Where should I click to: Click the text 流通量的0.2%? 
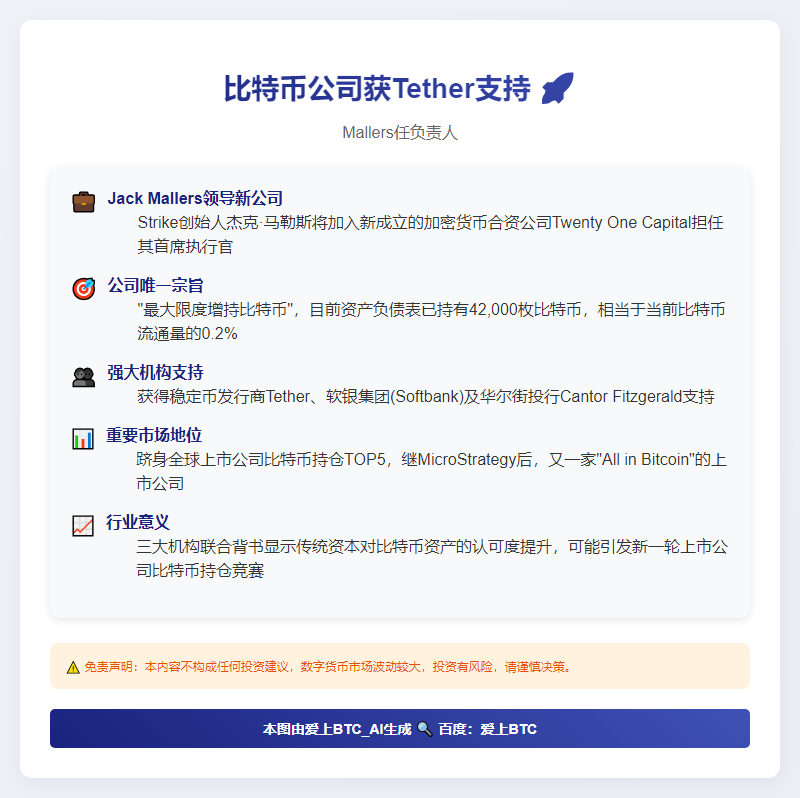(187, 334)
